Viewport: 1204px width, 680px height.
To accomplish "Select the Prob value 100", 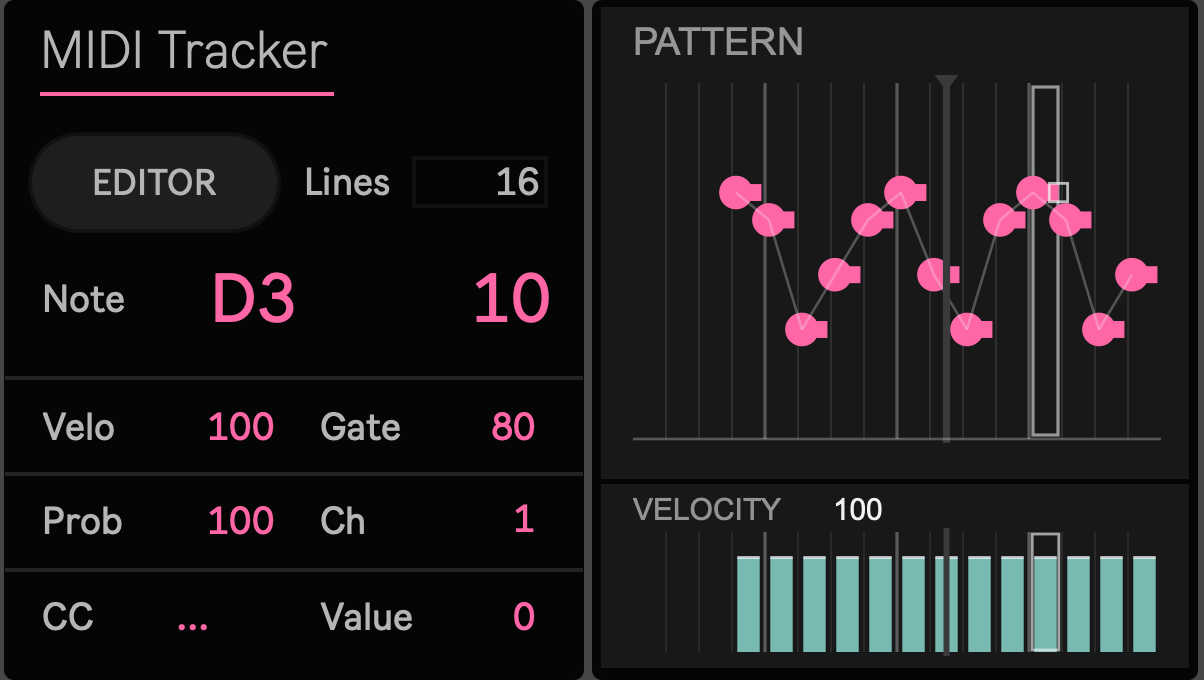I will 241,521.
